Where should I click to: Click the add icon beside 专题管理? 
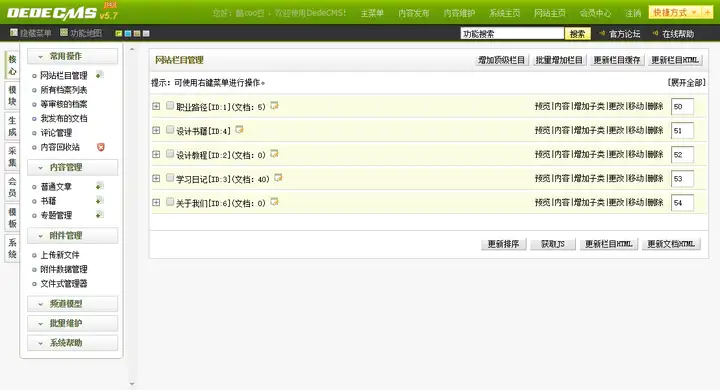(99, 215)
